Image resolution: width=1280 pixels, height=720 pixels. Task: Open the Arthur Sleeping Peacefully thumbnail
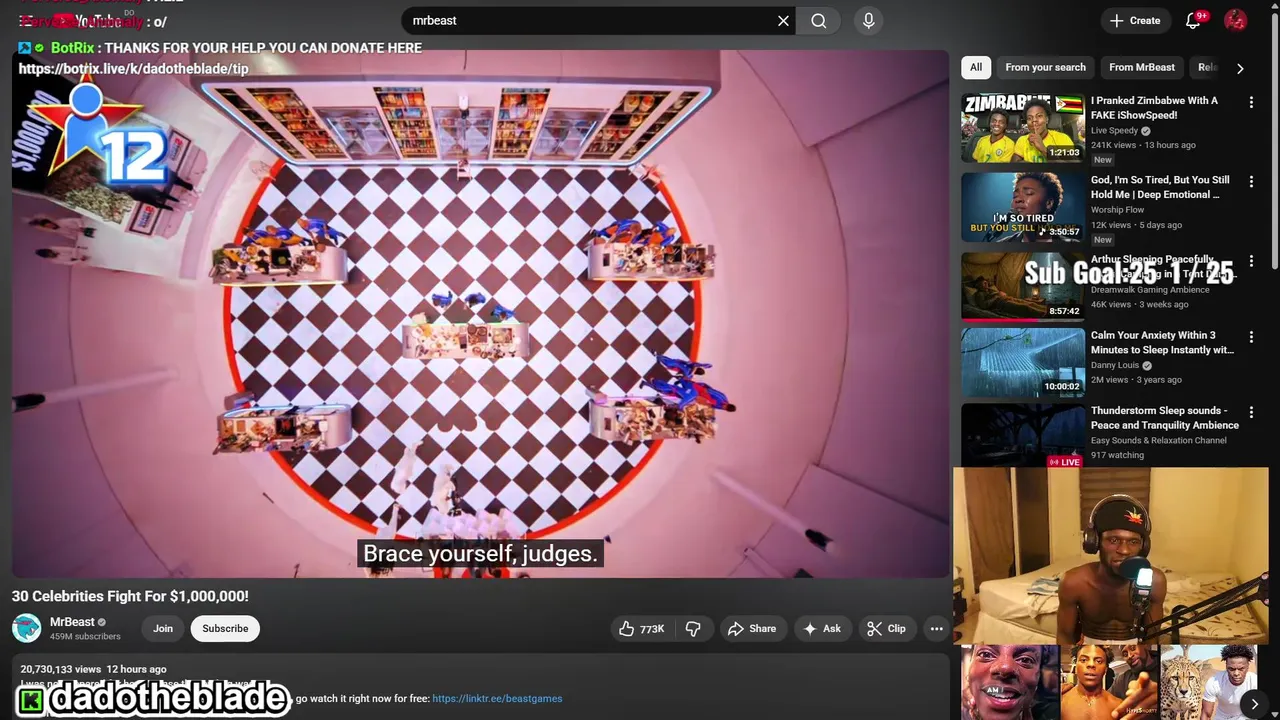coord(1023,286)
